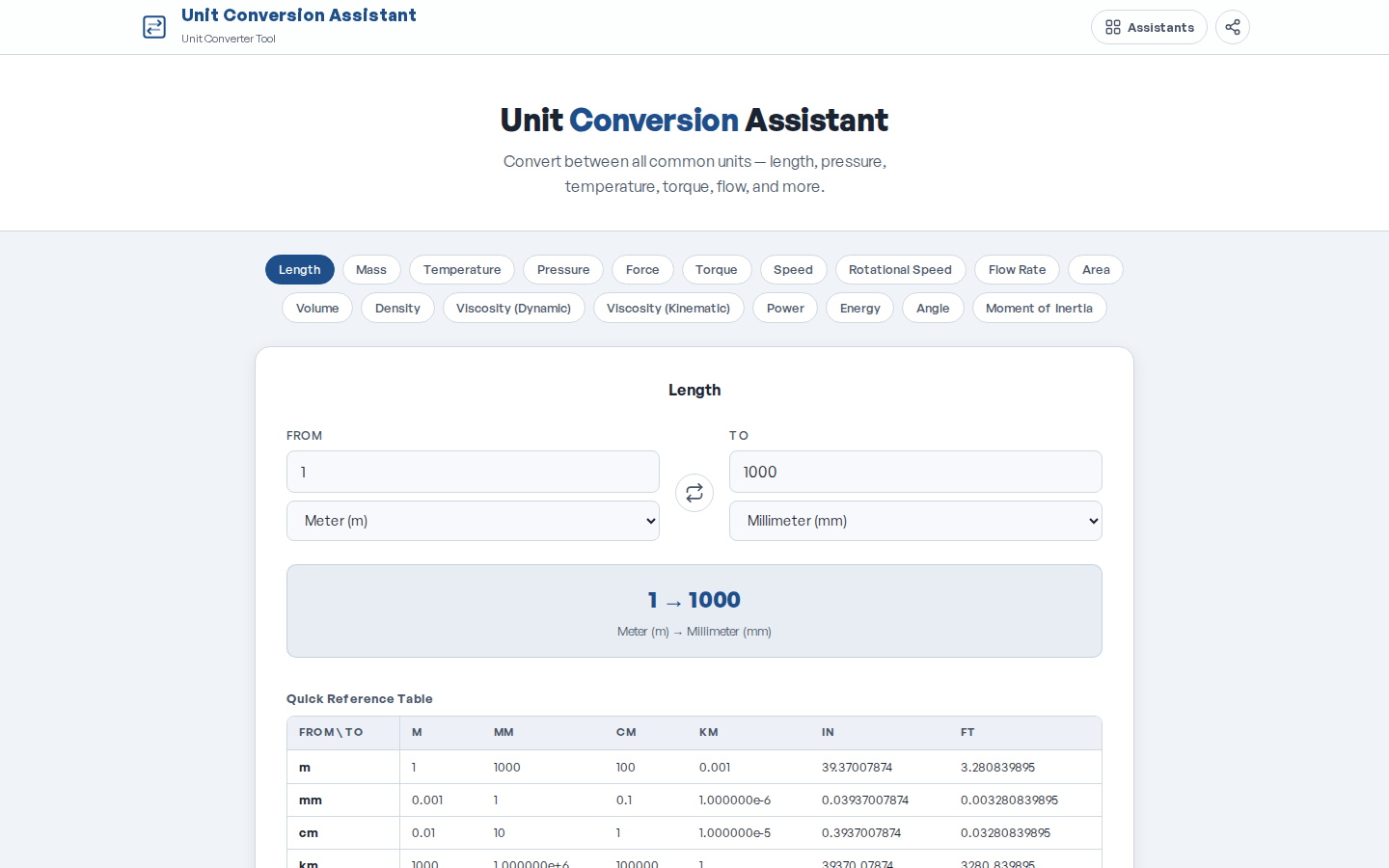Open the Assistants menu button
1389x868 pixels.
pos(1149,27)
